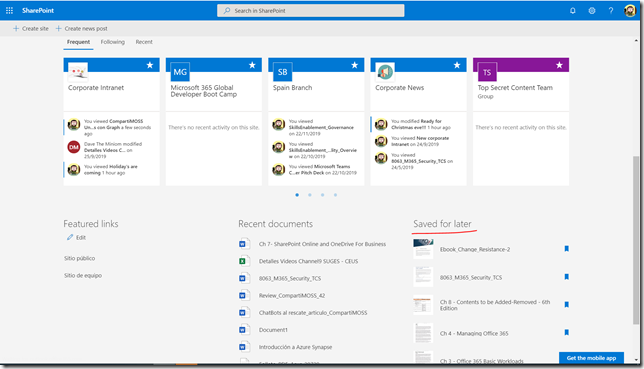Image resolution: width=644 pixels, height=369 pixels.
Task: Open Microsoft 365 Global Developer Boot Camp title
Action: pyautogui.click(x=204, y=91)
